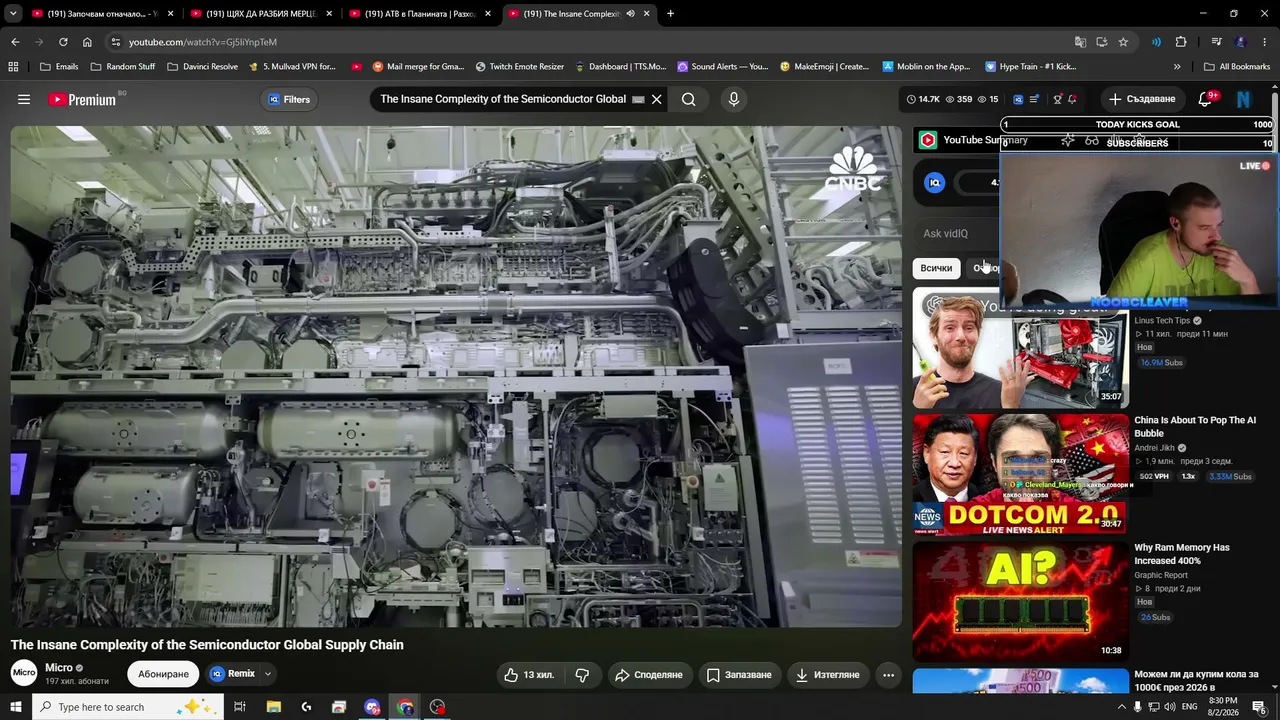Like the video with thumbs up

(x=529, y=675)
